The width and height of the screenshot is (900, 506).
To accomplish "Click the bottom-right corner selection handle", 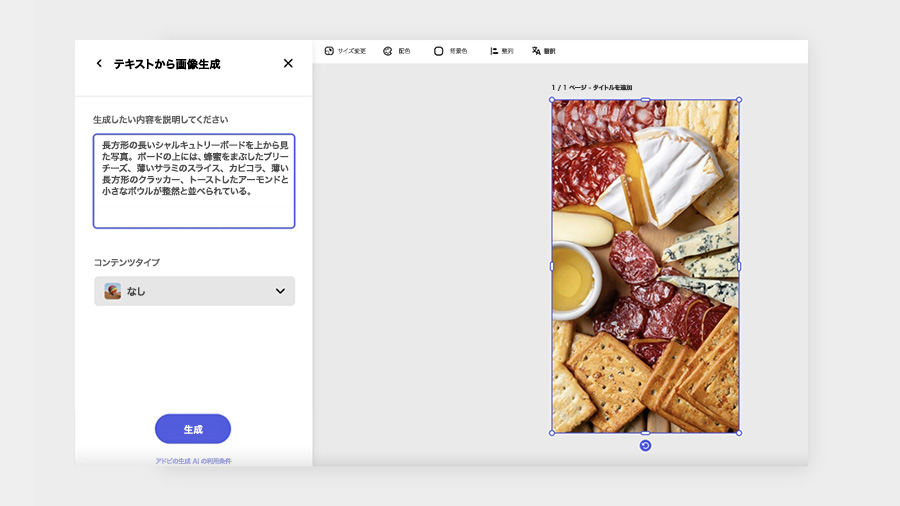I will pyautogui.click(x=739, y=433).
